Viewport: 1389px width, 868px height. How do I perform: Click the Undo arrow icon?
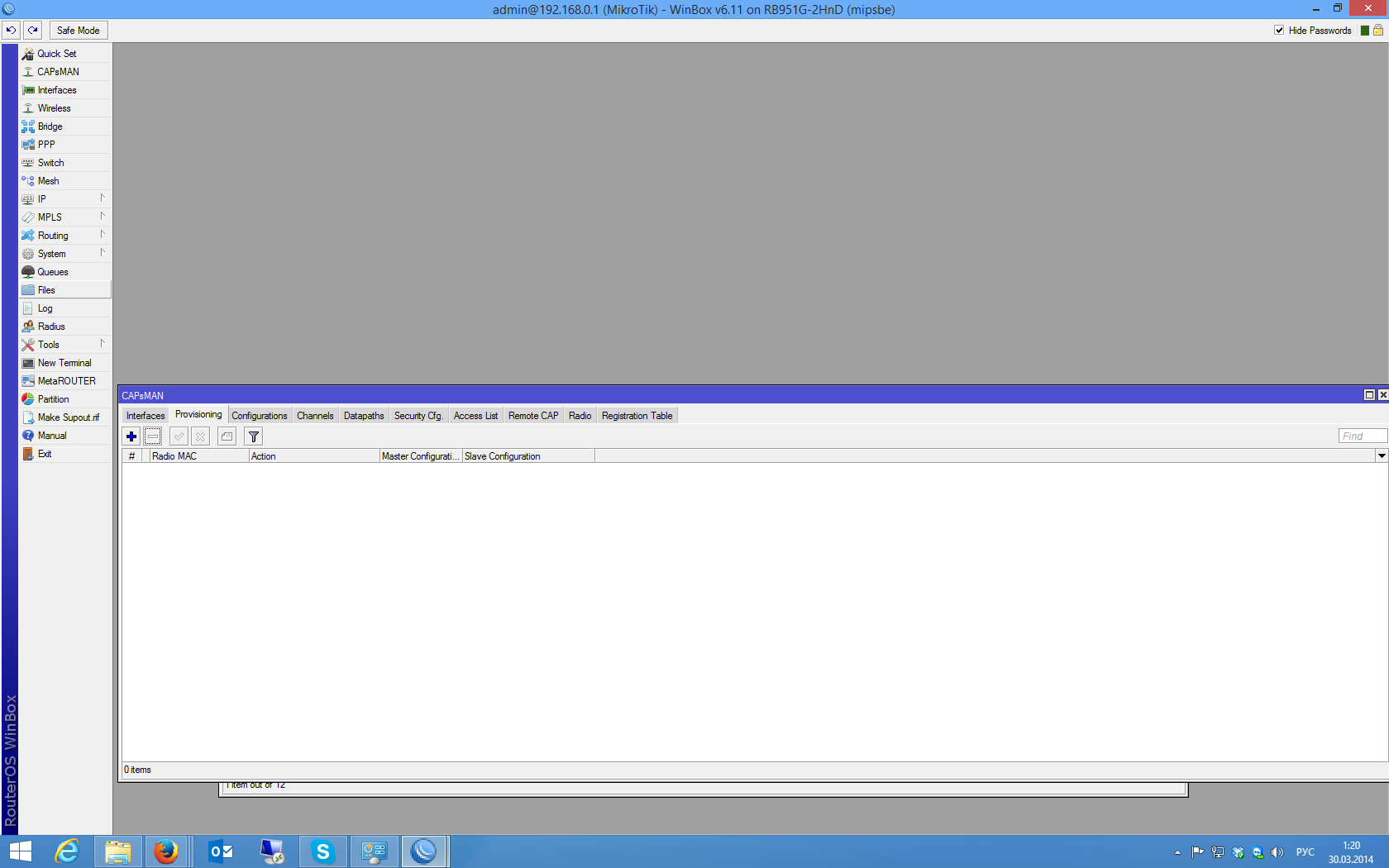pyautogui.click(x=11, y=31)
